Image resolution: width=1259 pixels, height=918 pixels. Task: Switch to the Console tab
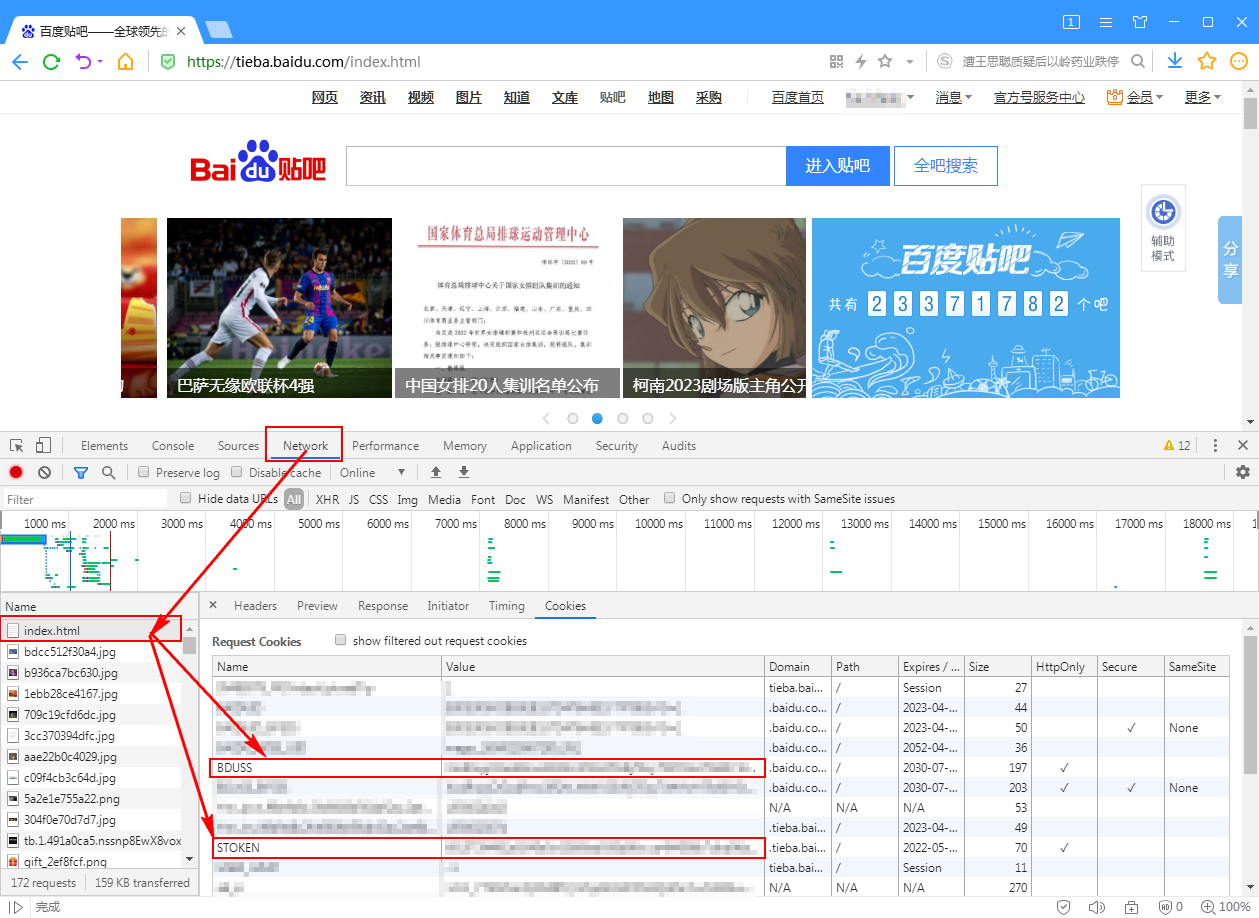point(173,446)
